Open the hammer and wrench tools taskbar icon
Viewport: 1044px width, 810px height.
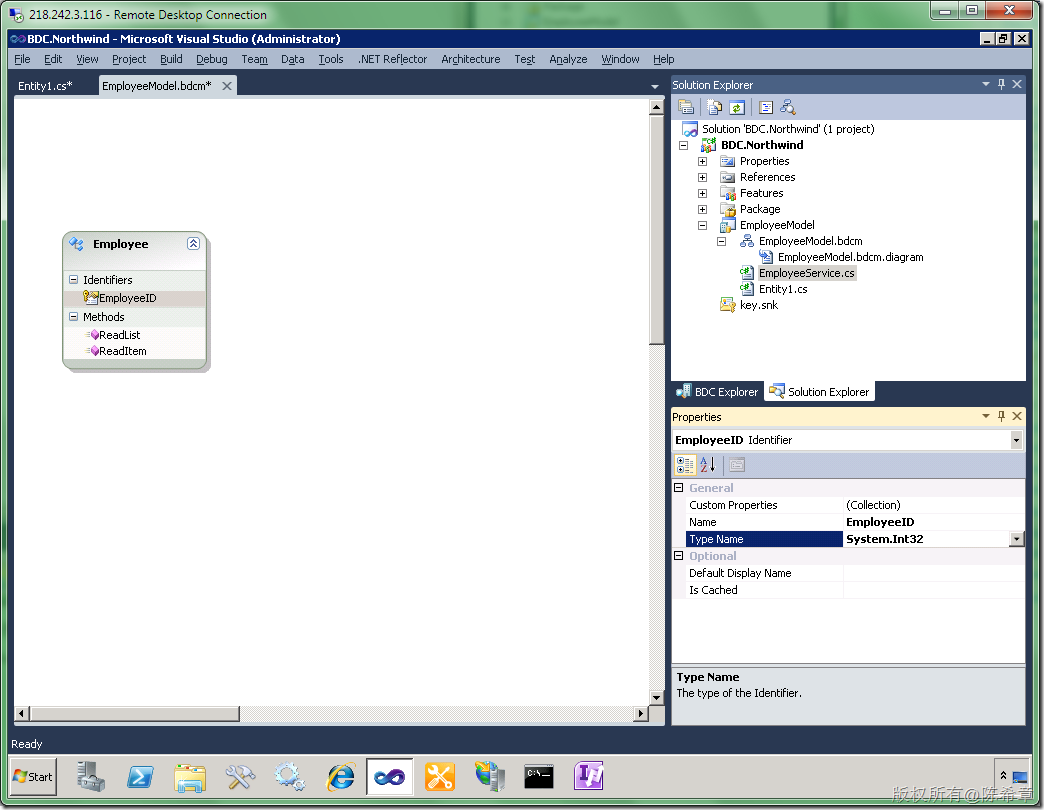[x=240, y=777]
